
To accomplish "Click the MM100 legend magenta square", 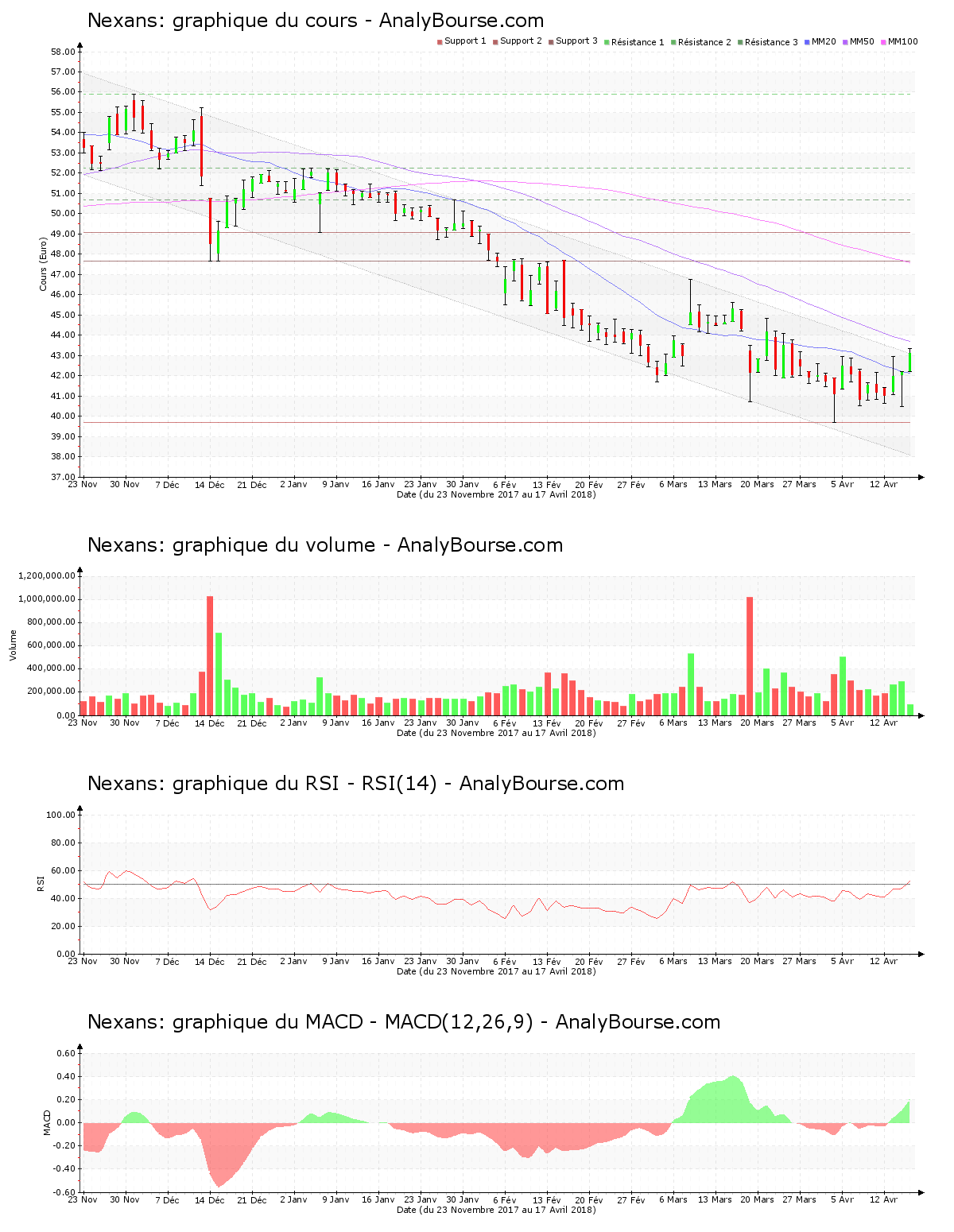I will (883, 42).
